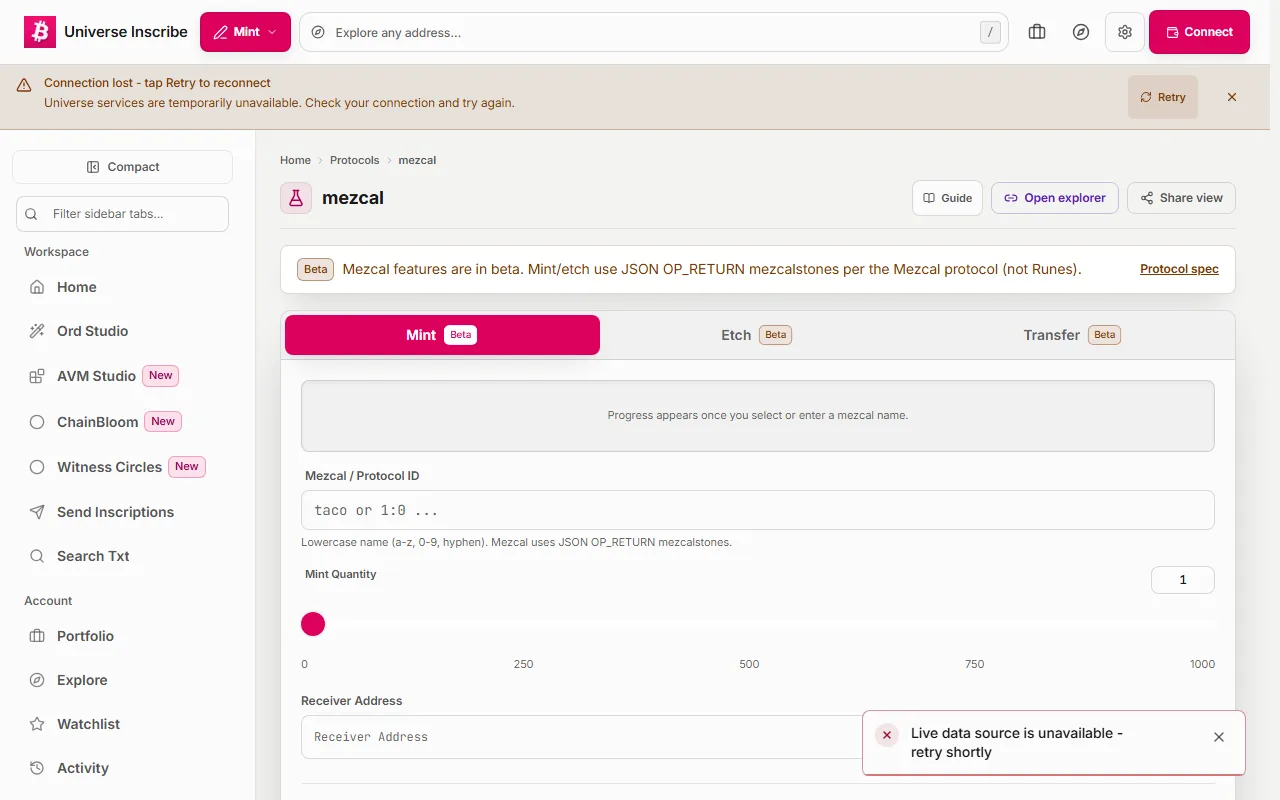Click the Mint Quantity slider handle
The image size is (1280, 800).
313,624
